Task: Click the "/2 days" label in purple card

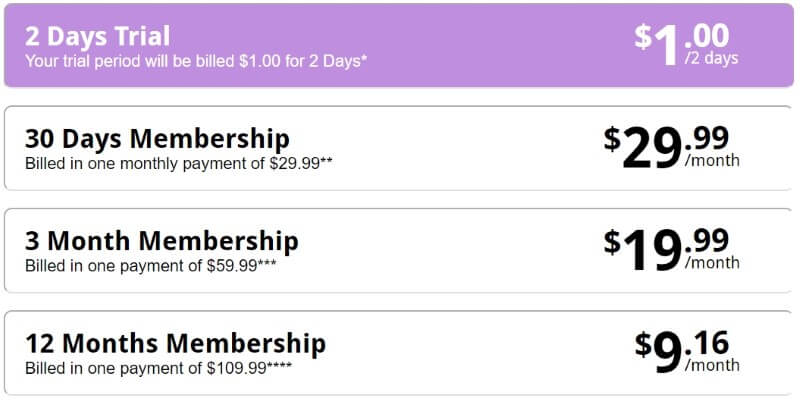Action: (x=712, y=59)
